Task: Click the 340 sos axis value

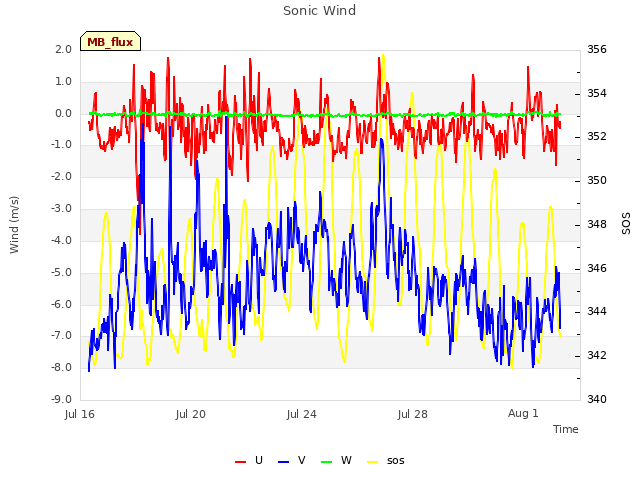Action: point(597,399)
